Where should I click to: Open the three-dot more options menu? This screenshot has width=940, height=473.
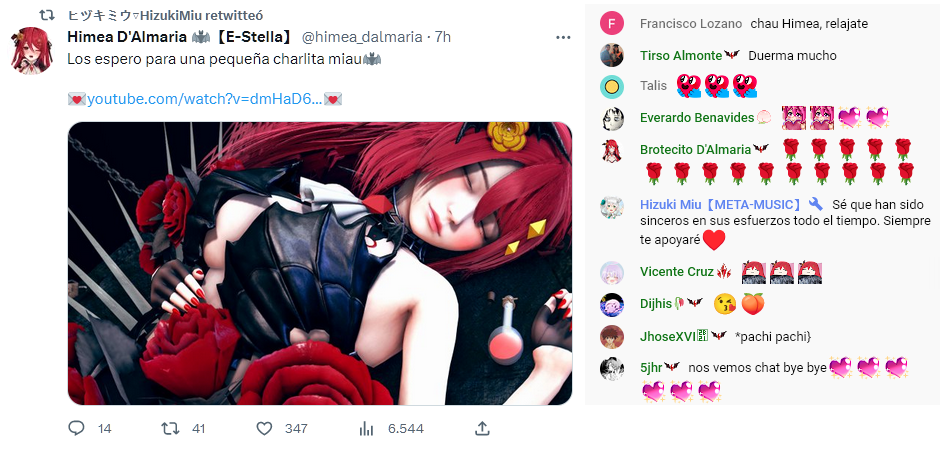pos(563,37)
